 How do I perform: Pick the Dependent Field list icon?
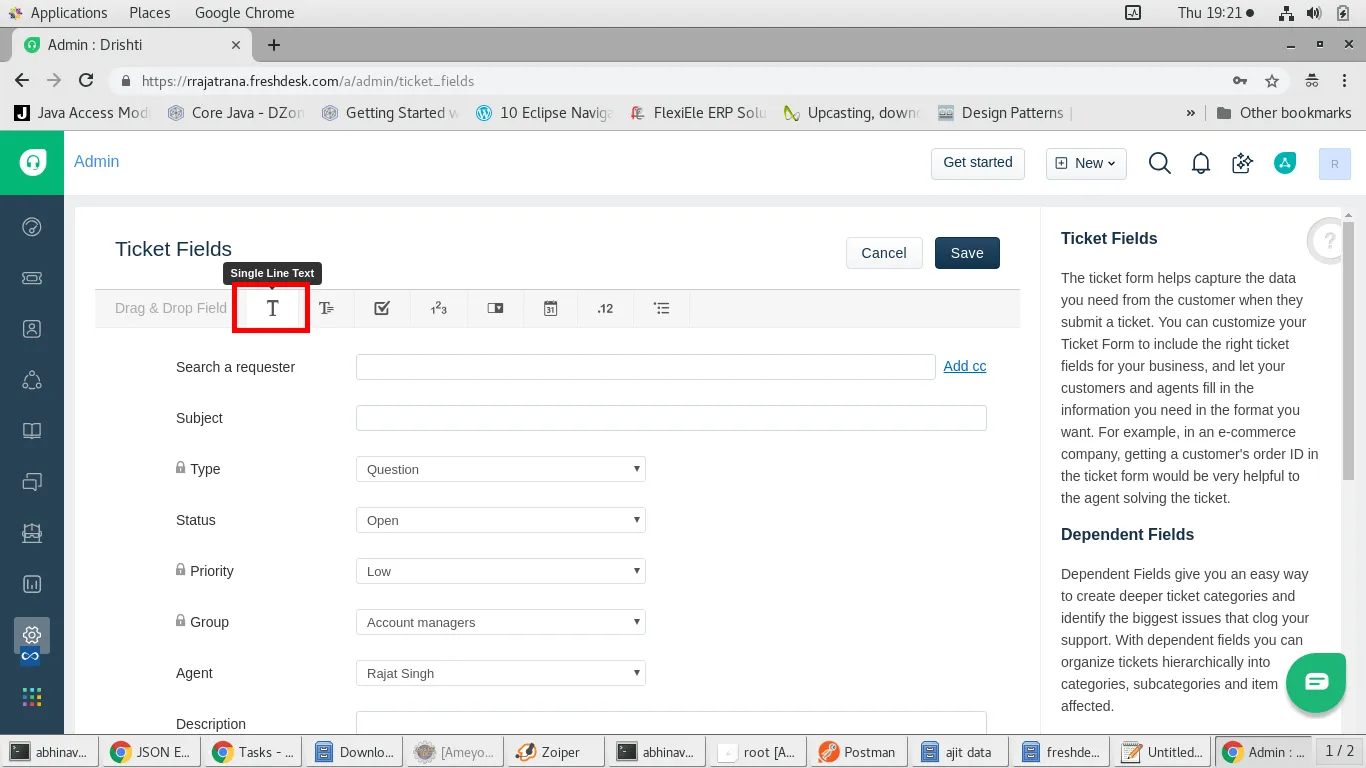pyautogui.click(x=661, y=309)
